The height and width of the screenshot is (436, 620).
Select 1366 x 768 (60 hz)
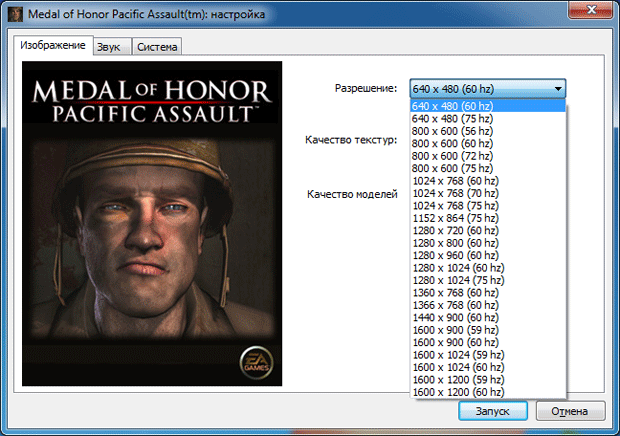tap(488, 305)
